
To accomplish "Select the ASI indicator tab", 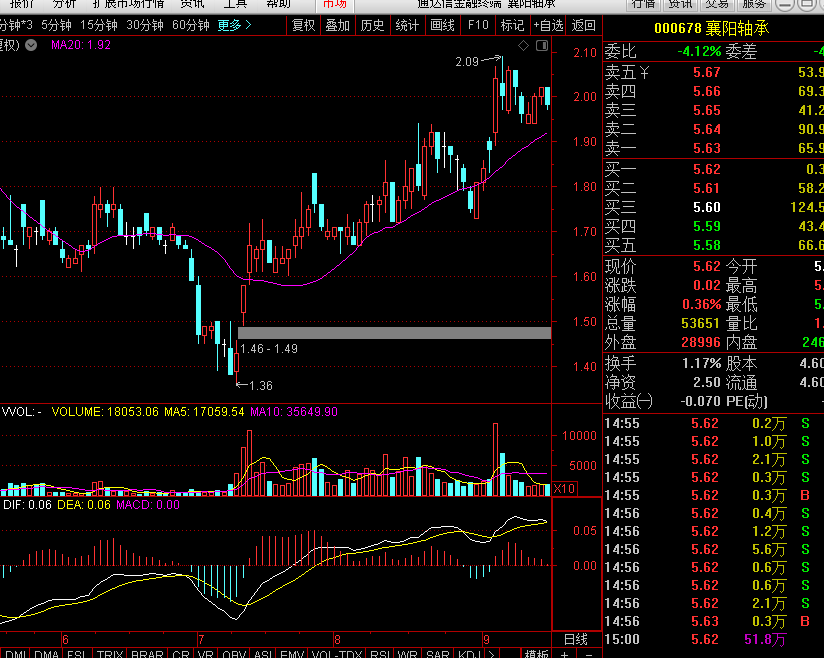I will pyautogui.click(x=263, y=654).
